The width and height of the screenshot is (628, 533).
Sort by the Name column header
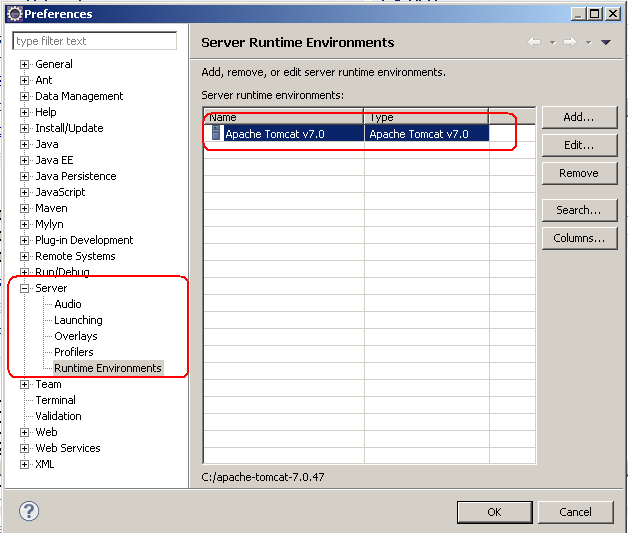coord(284,117)
